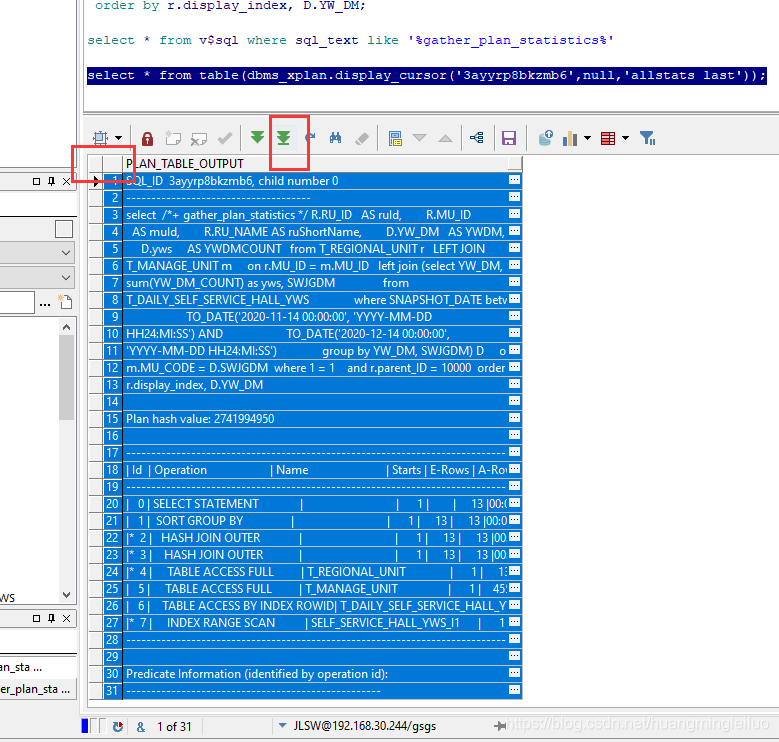Open cell editor for Plan hash value row
779x742 pixels.
[514, 418]
